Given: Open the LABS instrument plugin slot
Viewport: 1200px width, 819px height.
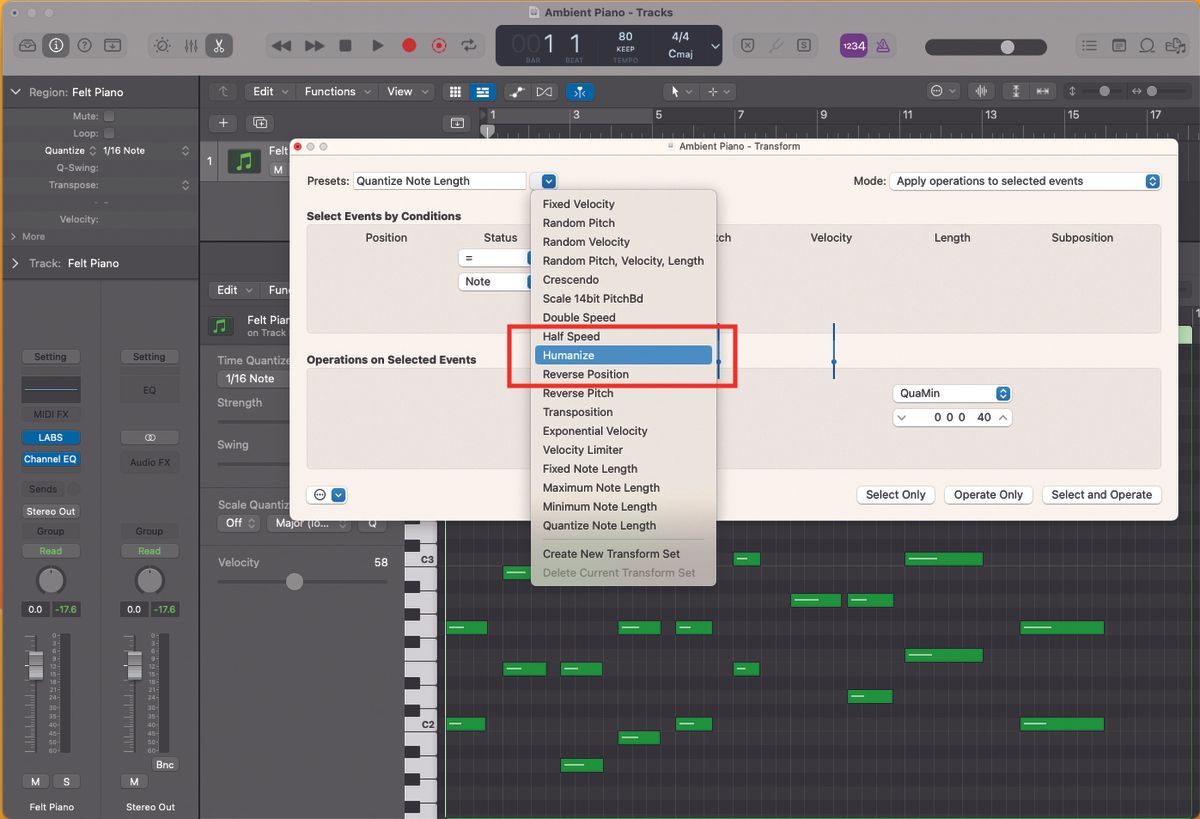Looking at the screenshot, I should point(51,438).
